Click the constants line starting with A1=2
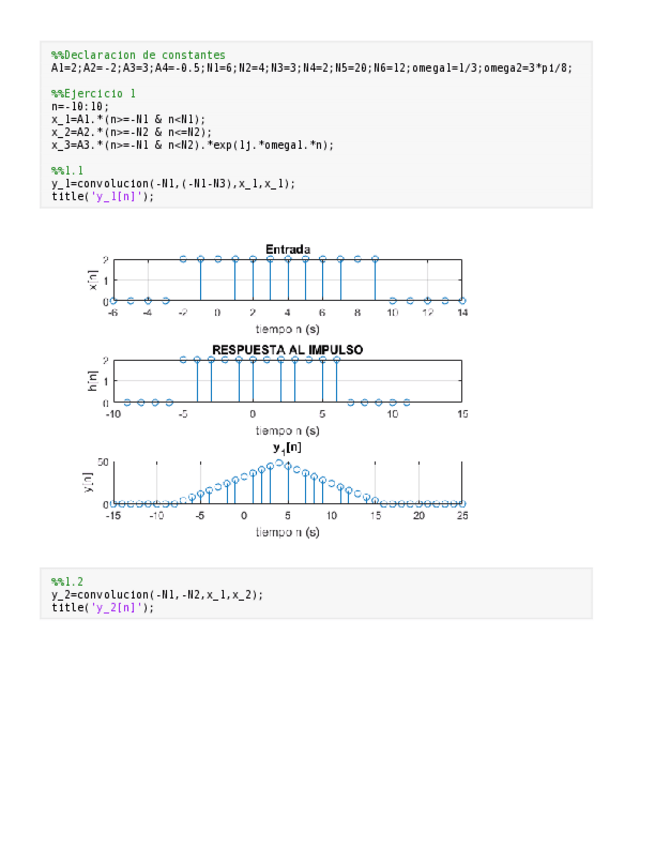Viewport: 655px width, 848px height. click(311, 68)
